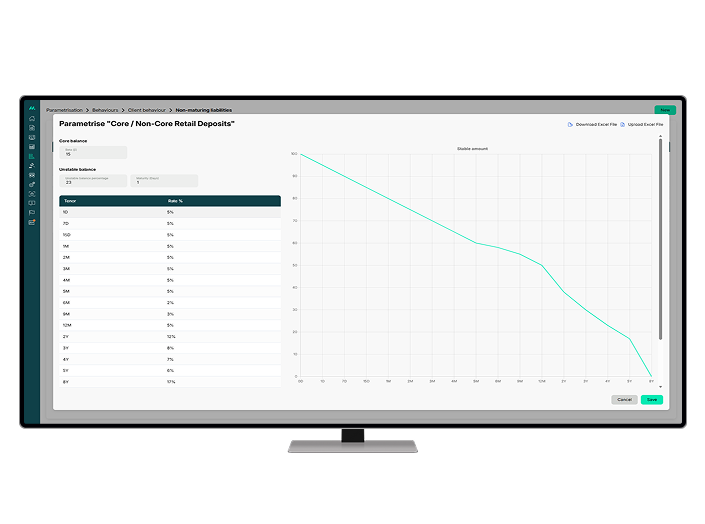
Task: Select rate cell in 3M row
Action: [170, 269]
